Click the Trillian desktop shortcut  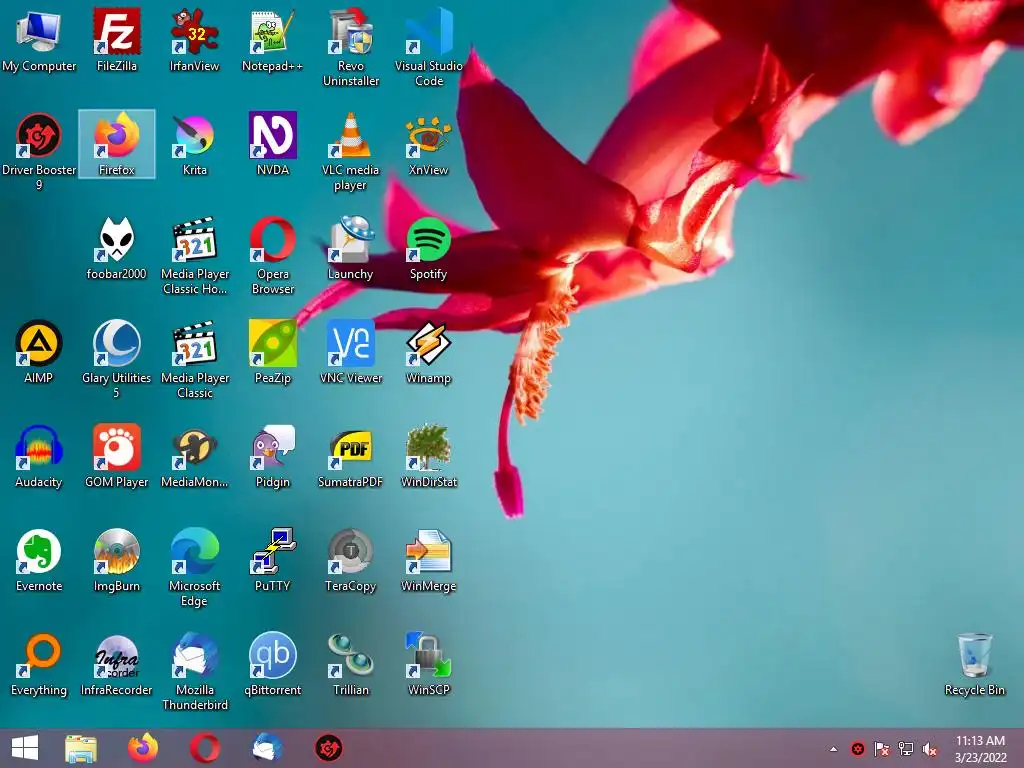click(351, 664)
